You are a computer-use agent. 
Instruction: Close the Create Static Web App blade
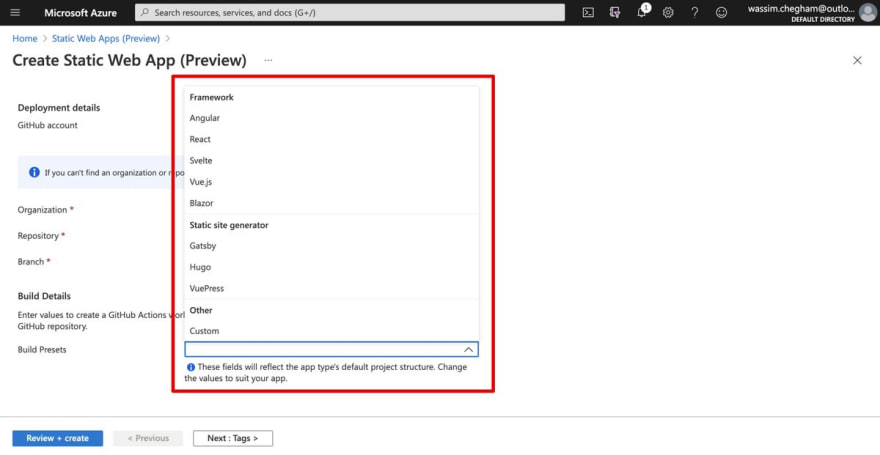tap(857, 61)
